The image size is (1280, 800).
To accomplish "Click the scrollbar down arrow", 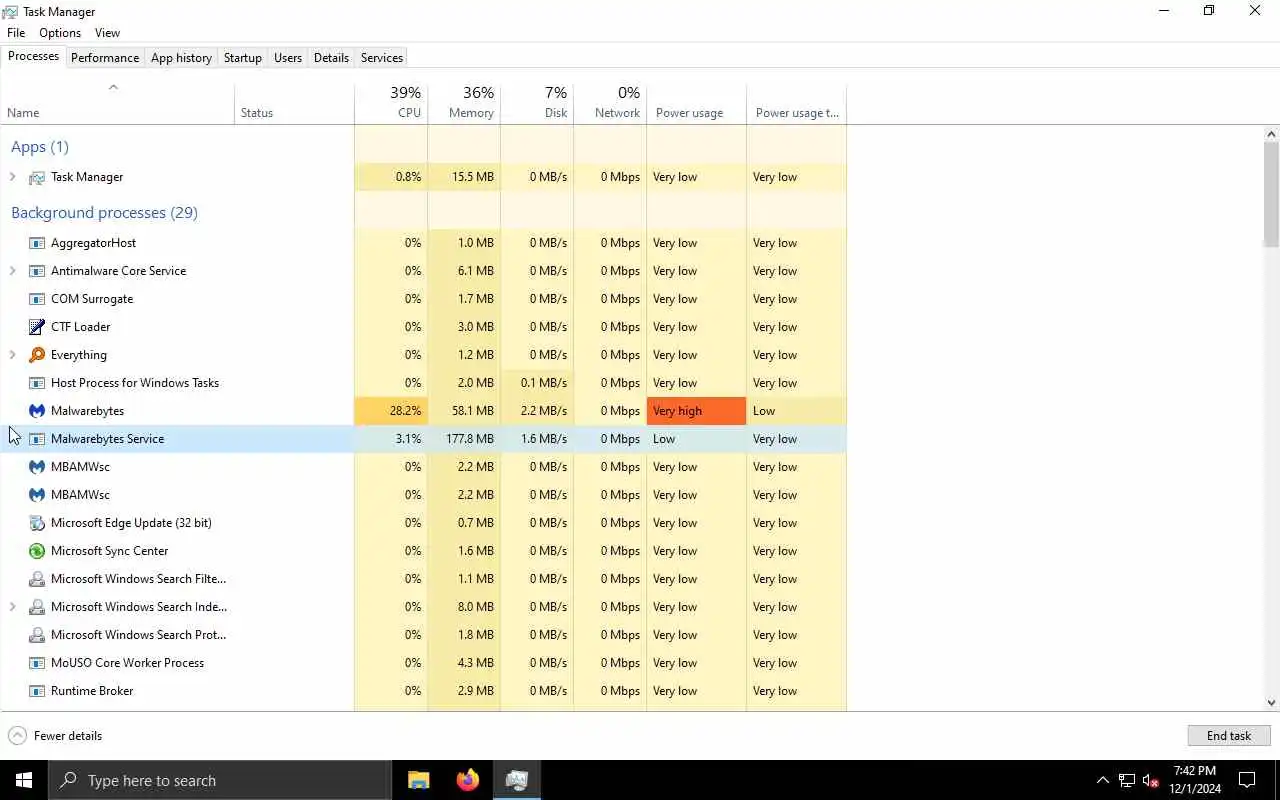I will pos(1271,703).
